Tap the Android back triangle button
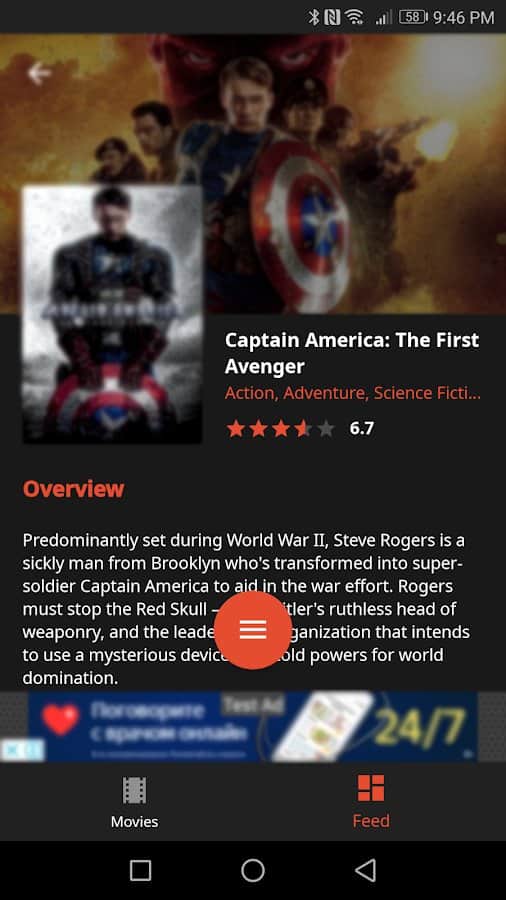Screen dimensions: 506x900 coord(365,870)
